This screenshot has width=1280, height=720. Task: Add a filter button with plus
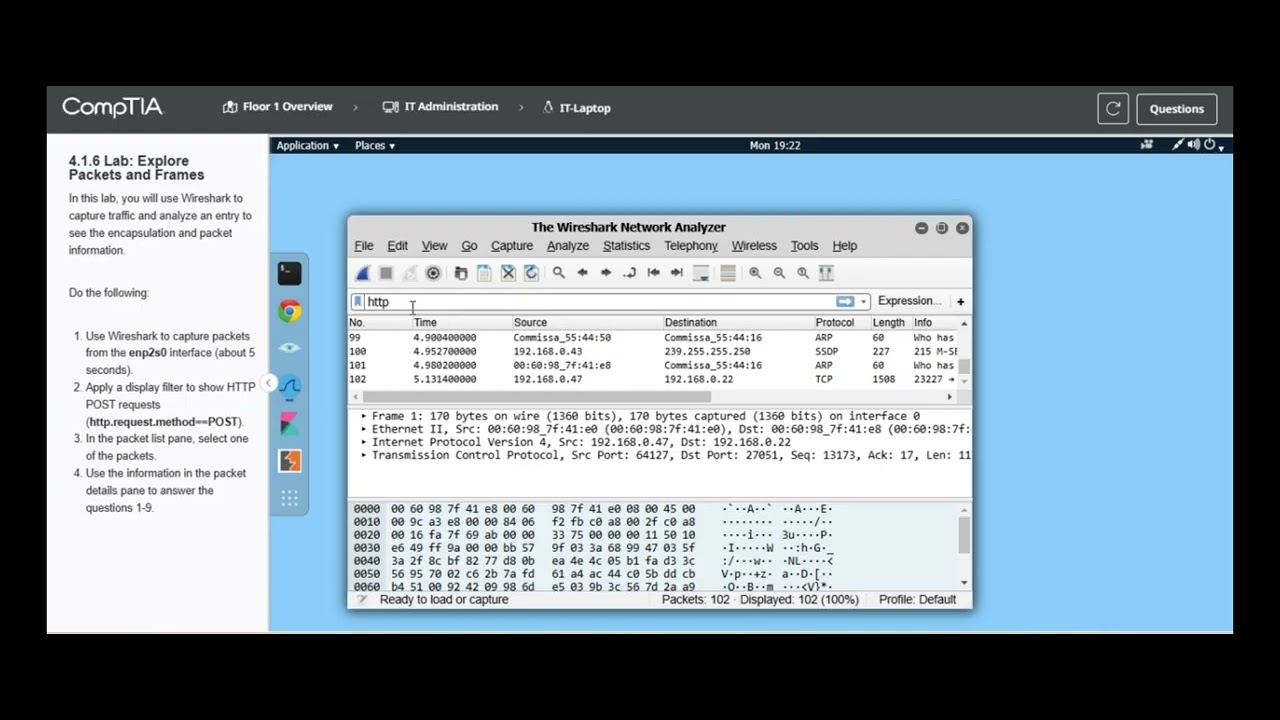pos(960,301)
